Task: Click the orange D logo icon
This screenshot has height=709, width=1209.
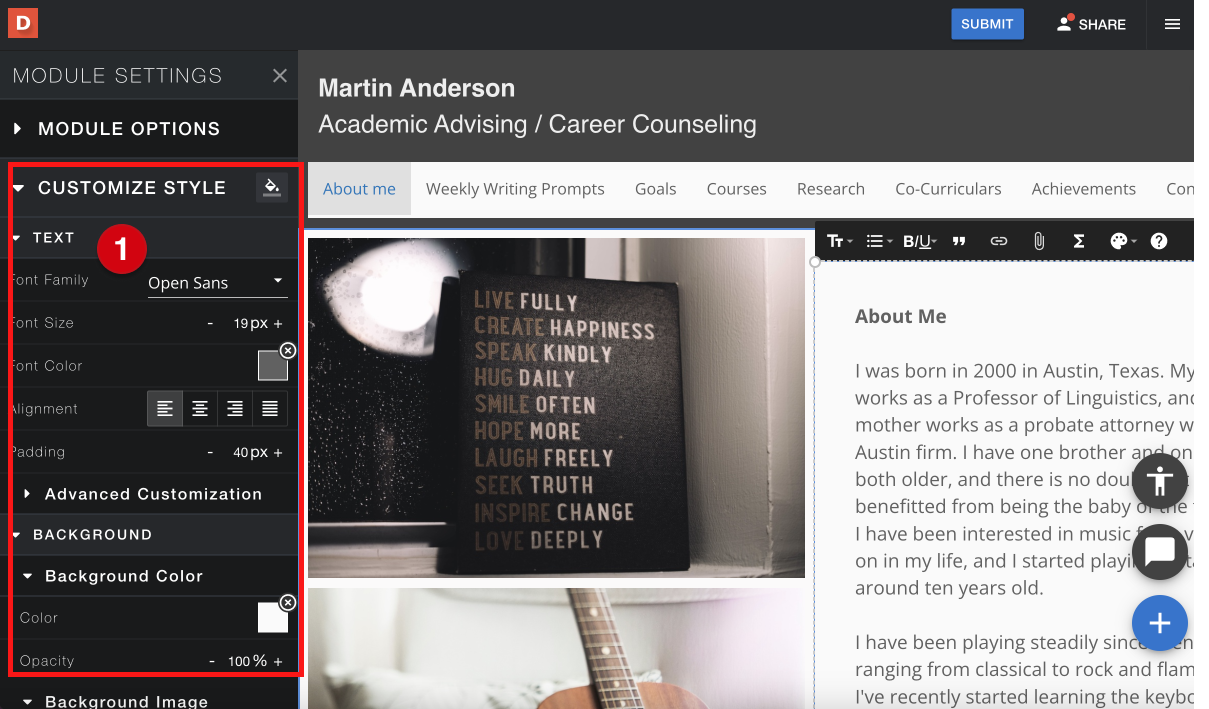Action: (23, 21)
